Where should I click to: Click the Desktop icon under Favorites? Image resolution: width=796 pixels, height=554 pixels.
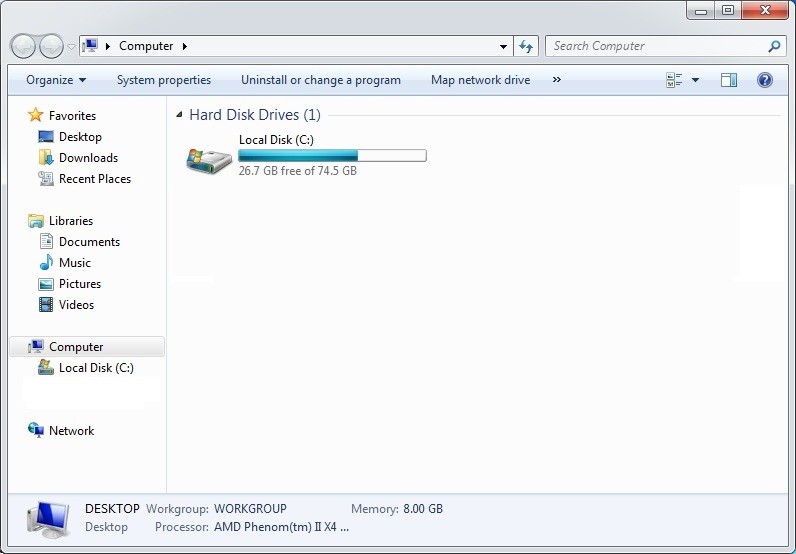coord(46,137)
